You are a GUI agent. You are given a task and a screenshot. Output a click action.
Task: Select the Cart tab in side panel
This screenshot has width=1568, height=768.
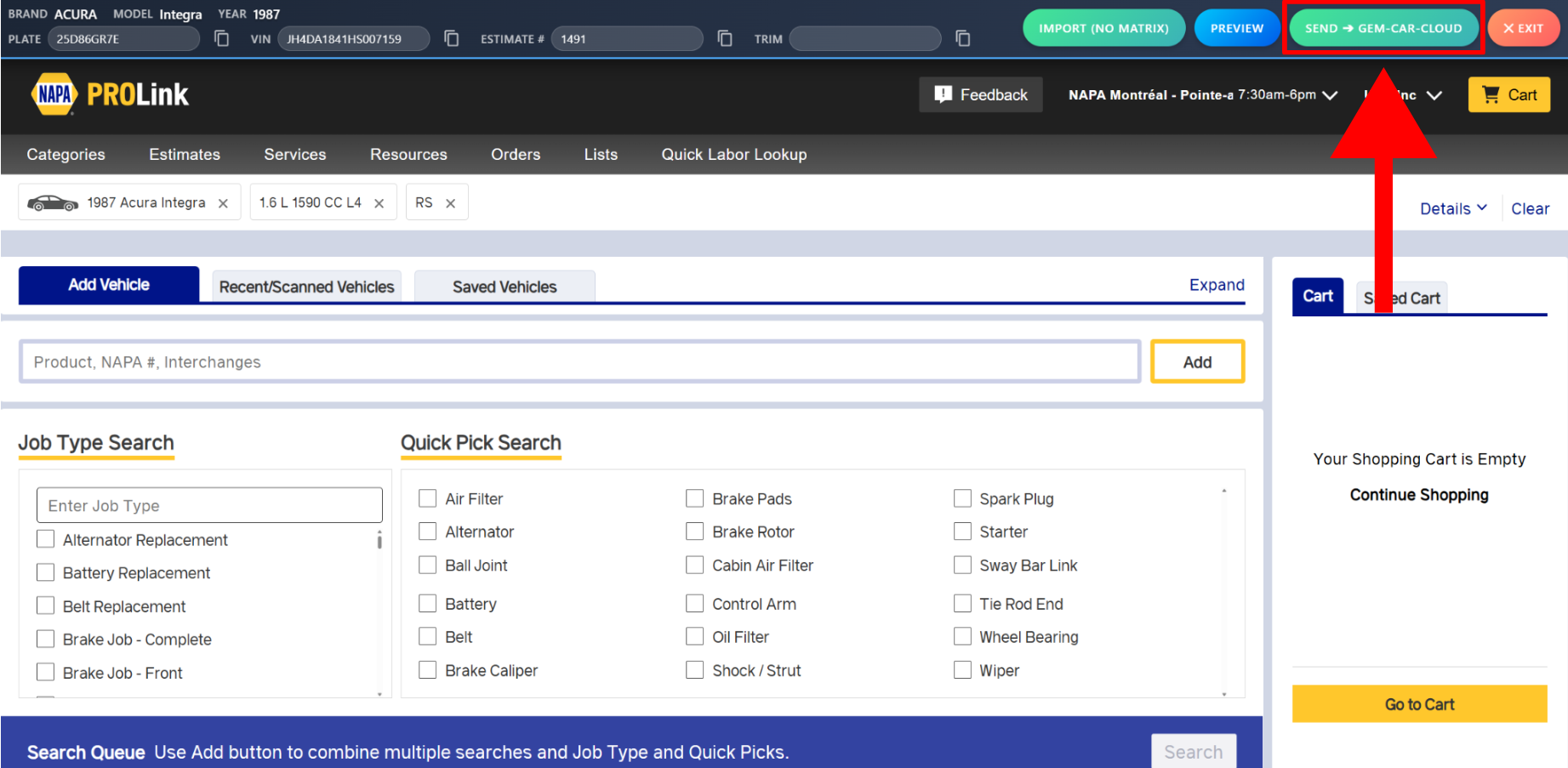(1318, 296)
